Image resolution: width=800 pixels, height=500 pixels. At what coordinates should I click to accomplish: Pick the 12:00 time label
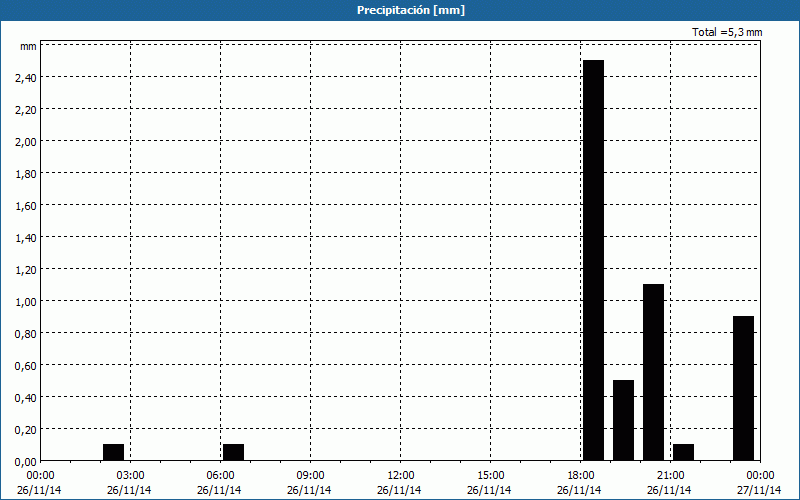click(x=401, y=476)
